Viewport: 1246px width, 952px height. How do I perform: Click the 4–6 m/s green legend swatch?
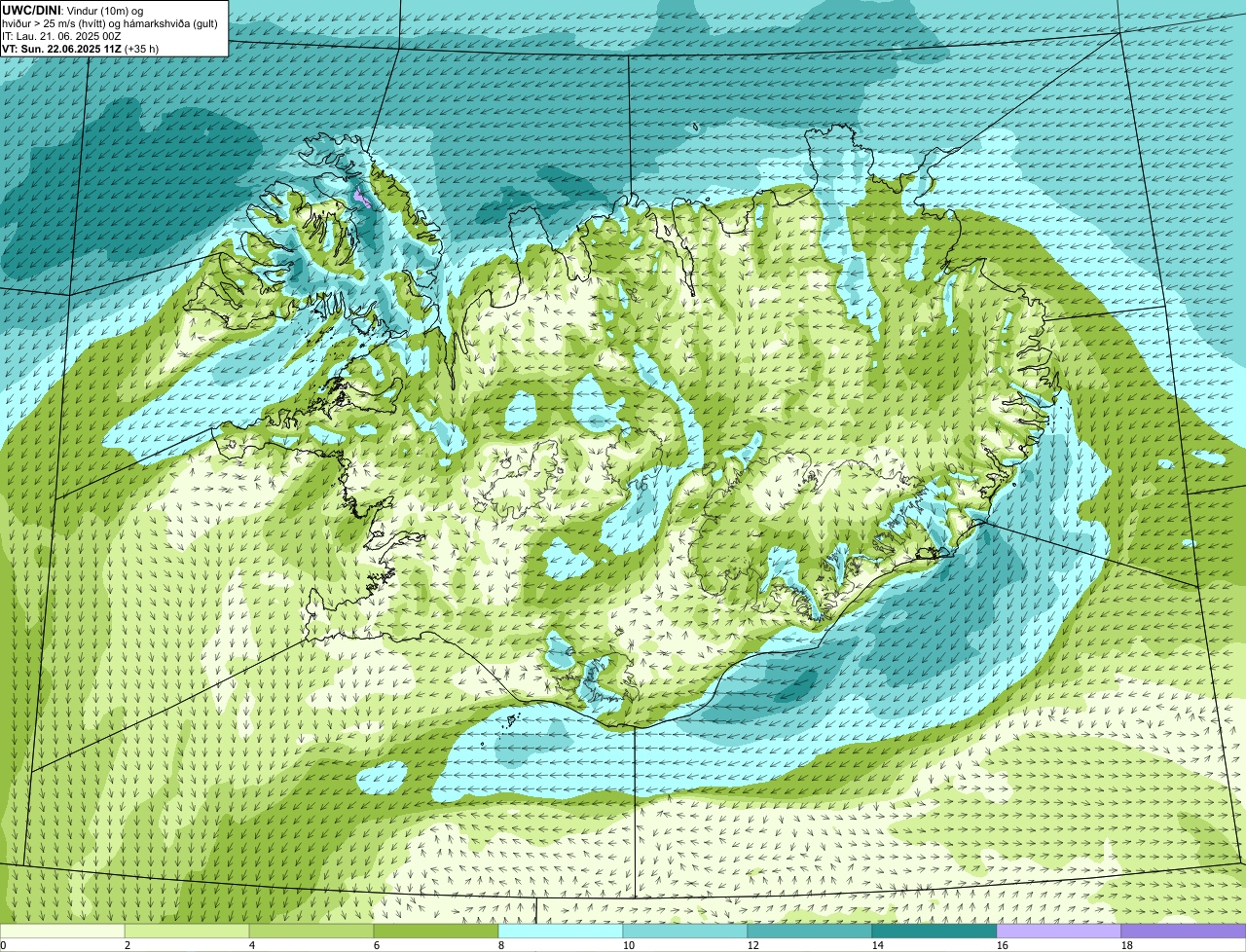pos(311,932)
